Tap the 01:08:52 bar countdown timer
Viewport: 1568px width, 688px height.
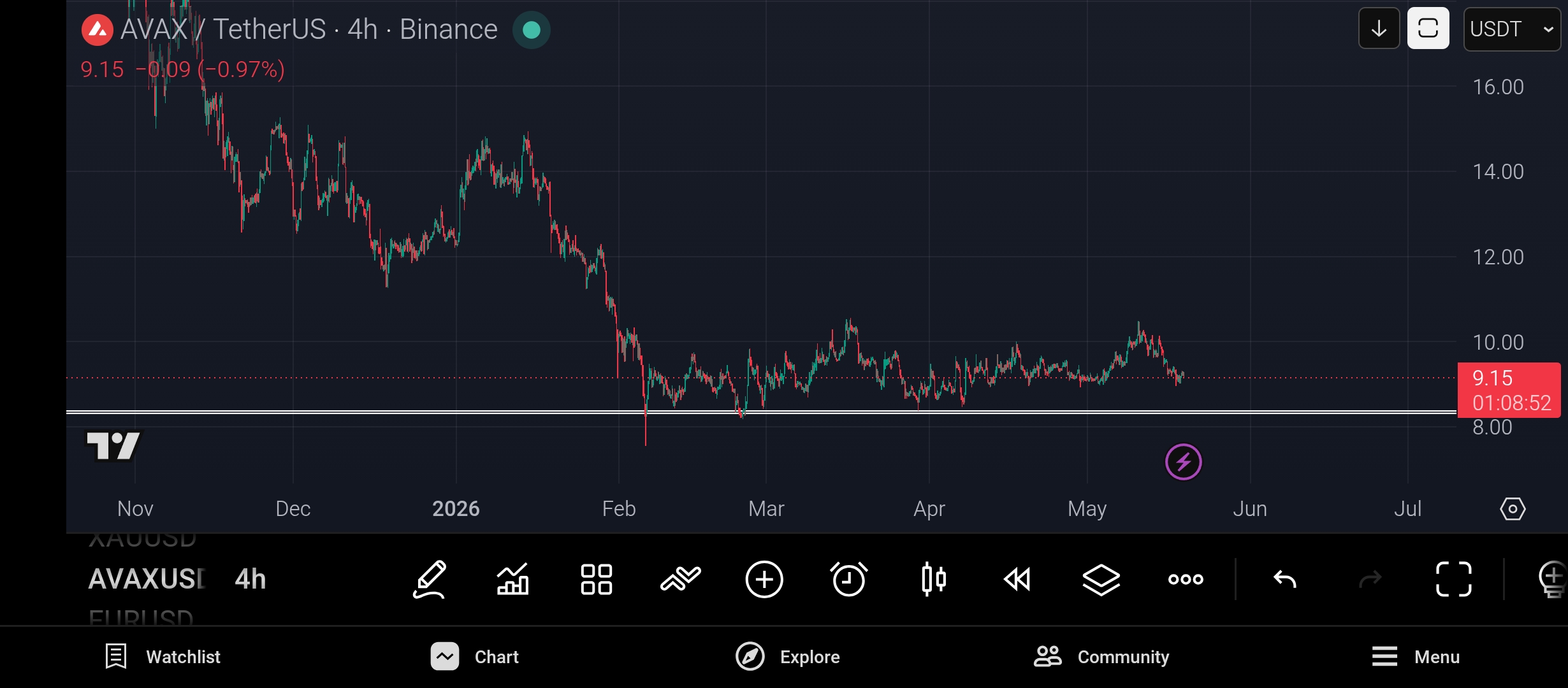point(1511,403)
